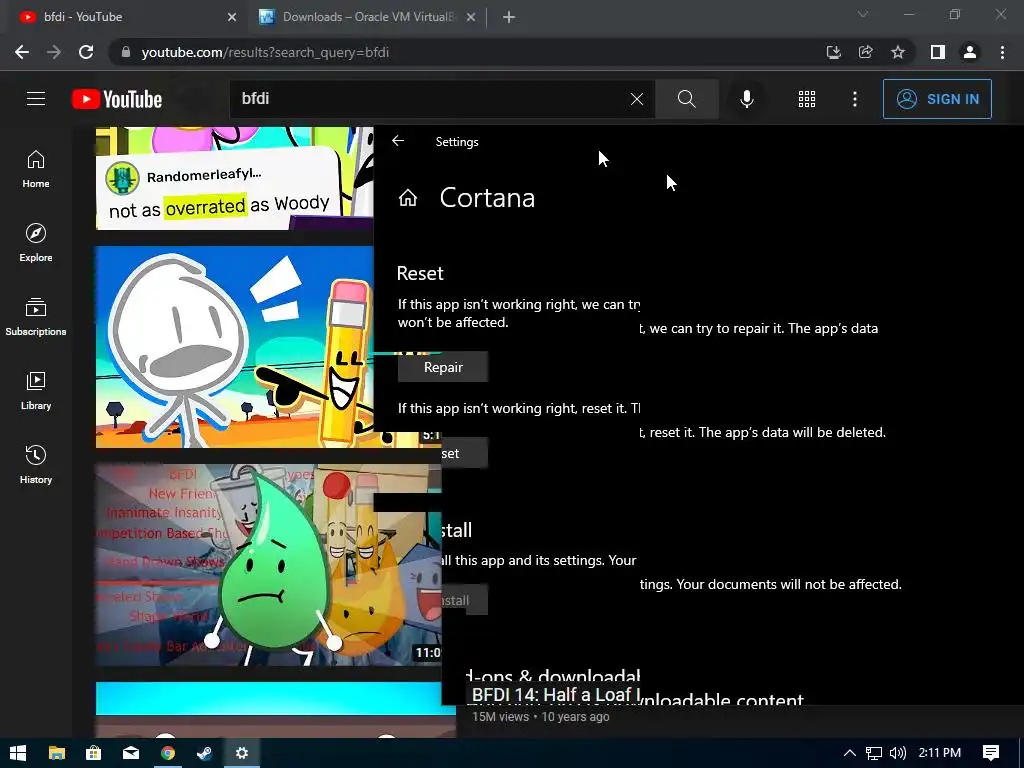Click Chrome forward navigation arrow

pos(54,52)
